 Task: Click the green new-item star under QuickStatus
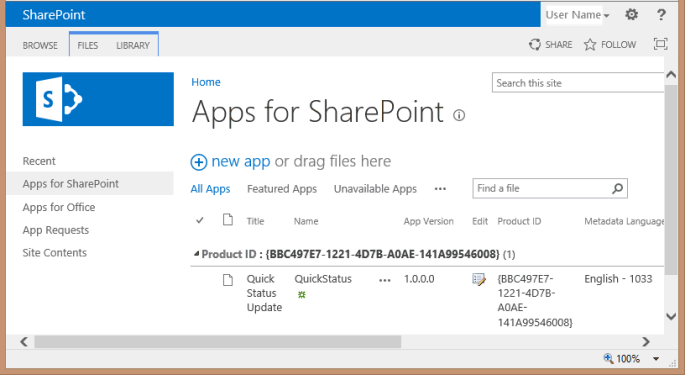tap(301, 295)
